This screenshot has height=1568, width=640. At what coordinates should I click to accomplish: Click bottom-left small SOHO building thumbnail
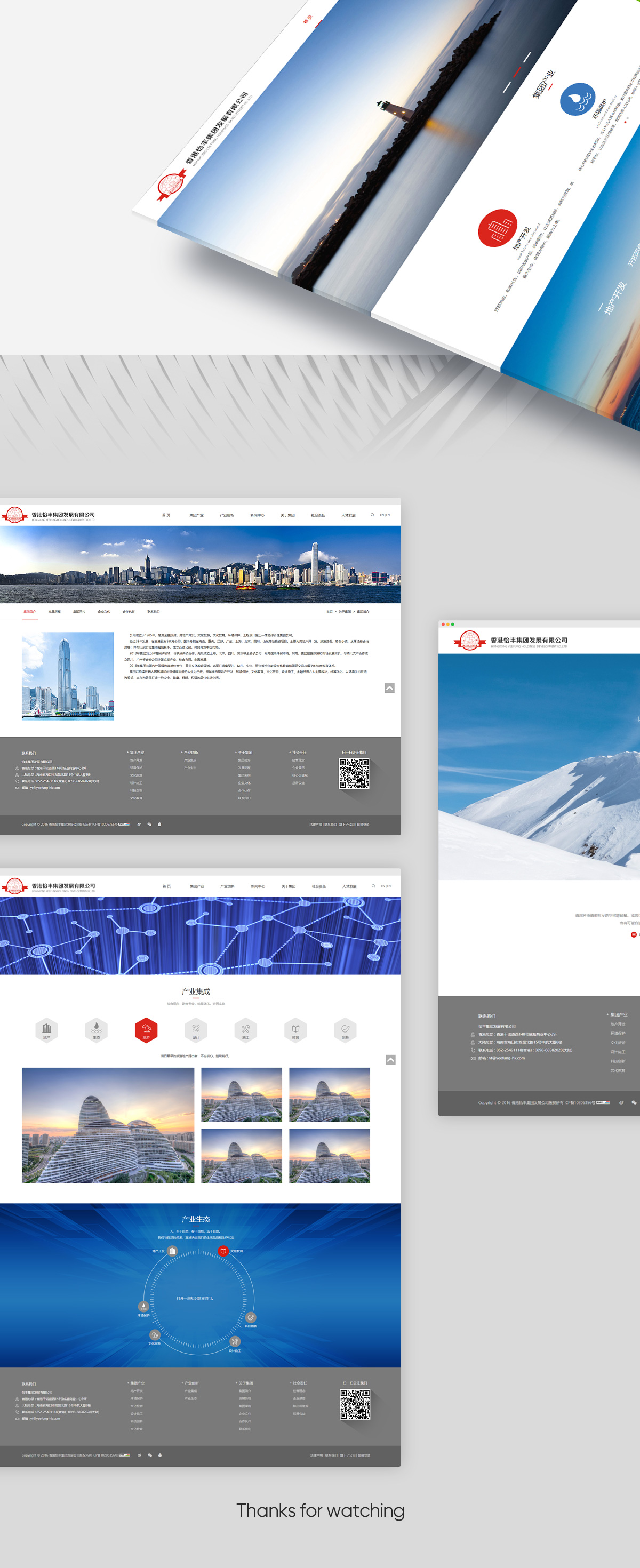click(x=242, y=1156)
